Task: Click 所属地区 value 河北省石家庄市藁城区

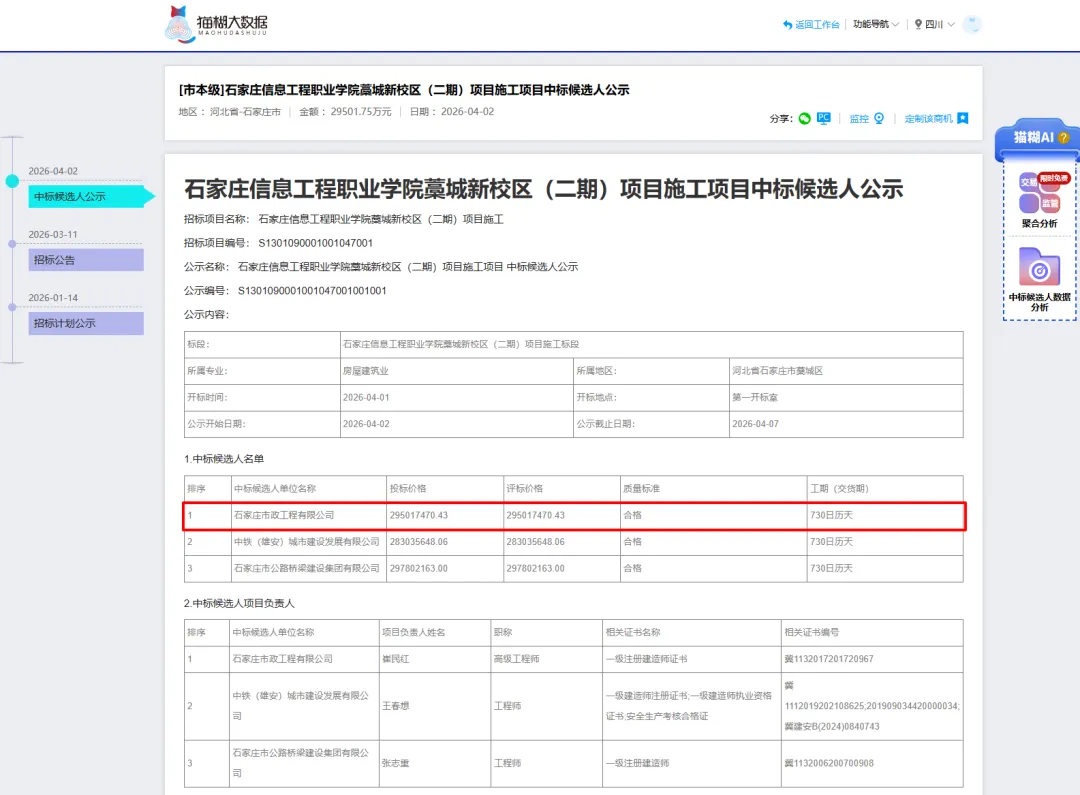Action: [778, 371]
